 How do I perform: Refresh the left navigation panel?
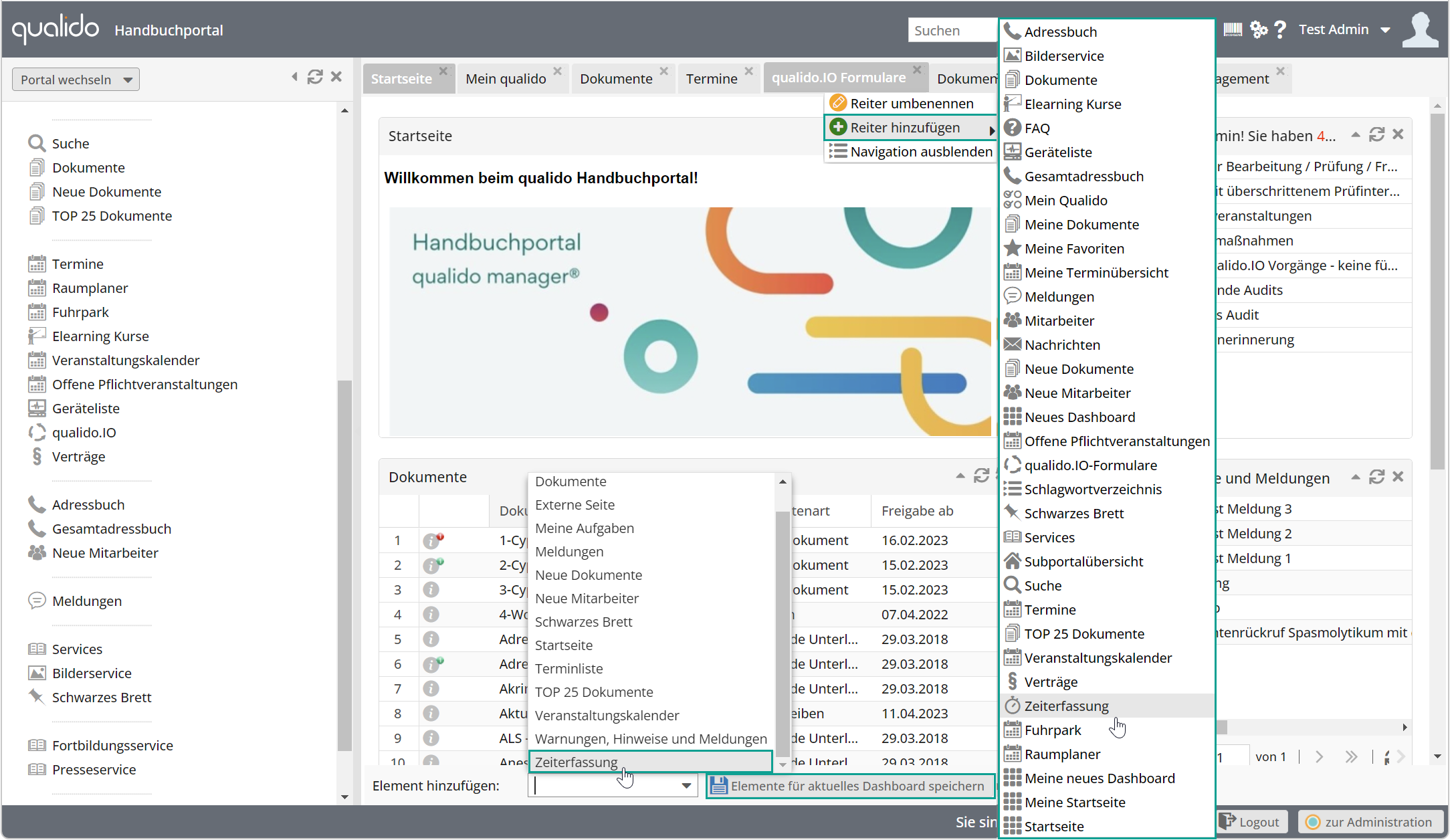315,77
